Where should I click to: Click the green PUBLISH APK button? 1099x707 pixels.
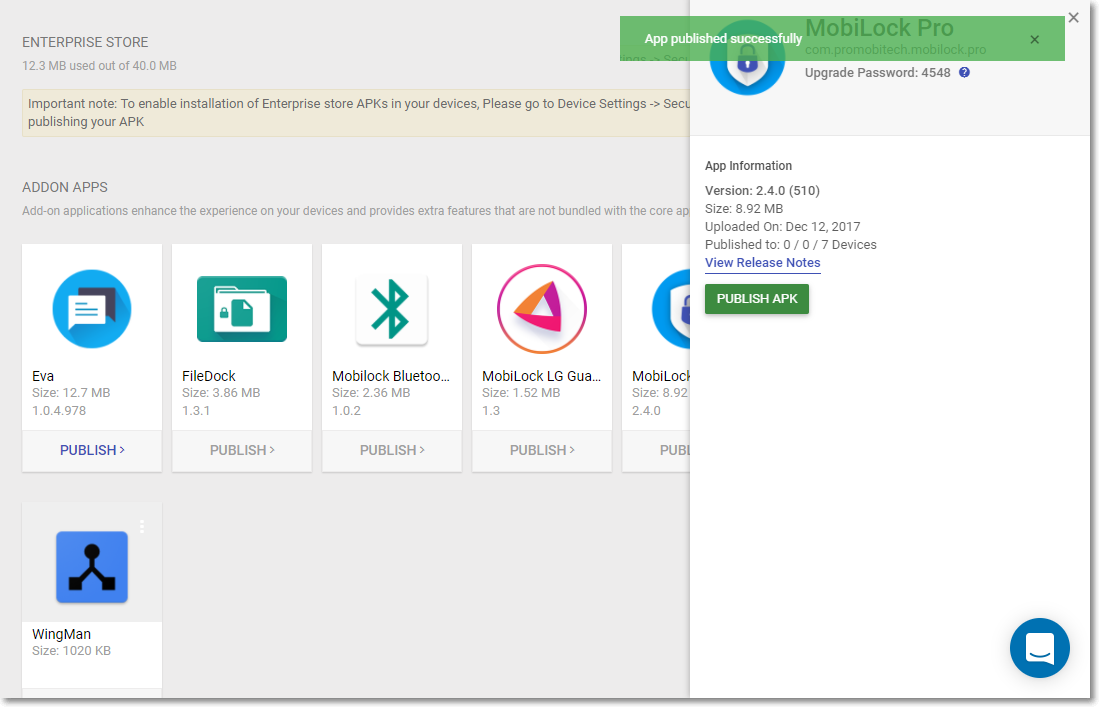pyautogui.click(x=757, y=298)
